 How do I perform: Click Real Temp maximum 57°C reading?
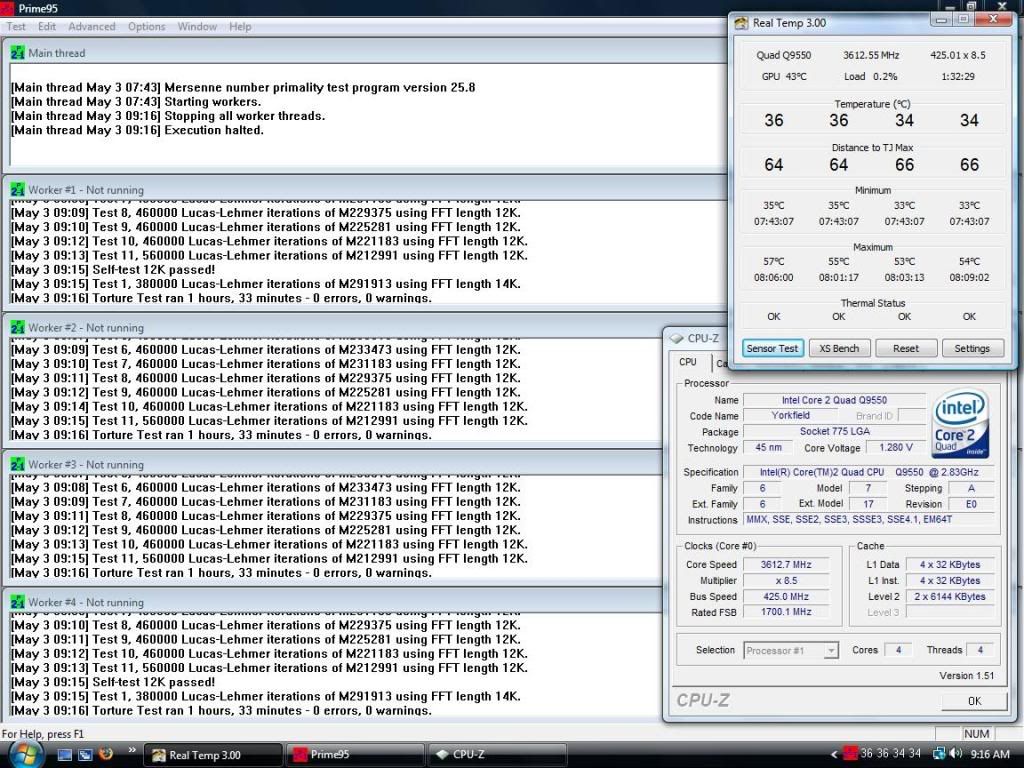coord(773,261)
